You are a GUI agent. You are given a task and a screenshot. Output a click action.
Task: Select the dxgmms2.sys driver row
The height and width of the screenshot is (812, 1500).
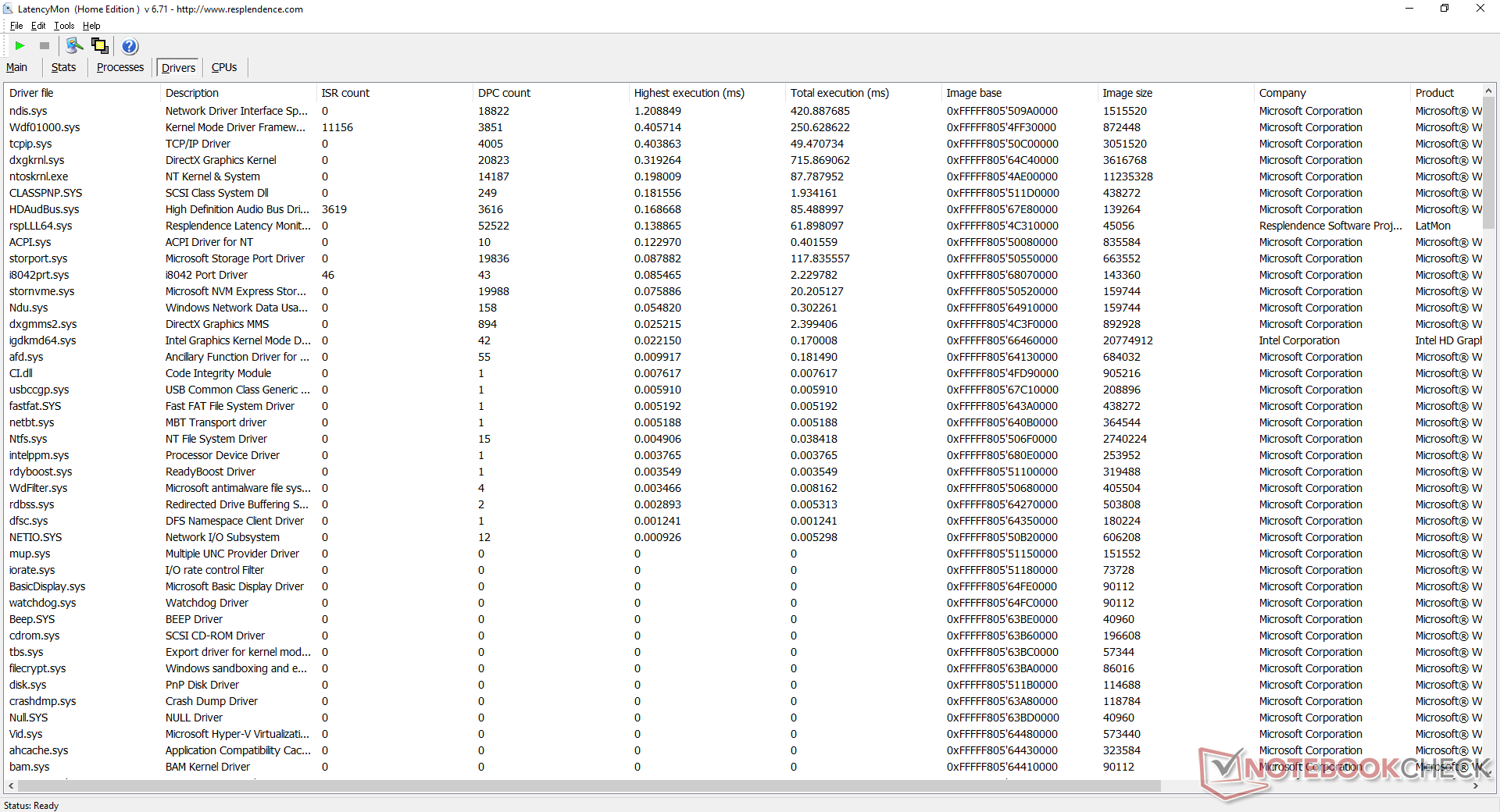pyautogui.click(x=743, y=324)
